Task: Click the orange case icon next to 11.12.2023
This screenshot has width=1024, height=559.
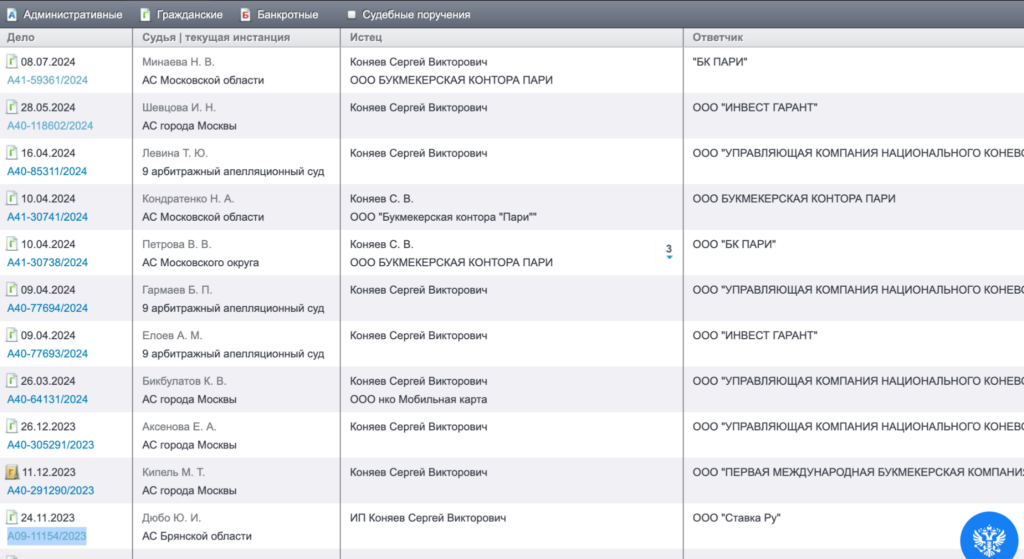Action: coord(12,471)
